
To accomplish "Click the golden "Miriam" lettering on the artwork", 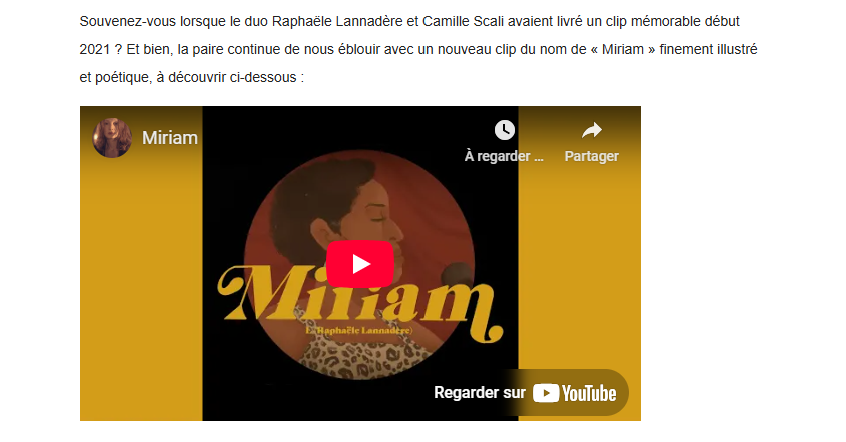I will click(x=360, y=302).
